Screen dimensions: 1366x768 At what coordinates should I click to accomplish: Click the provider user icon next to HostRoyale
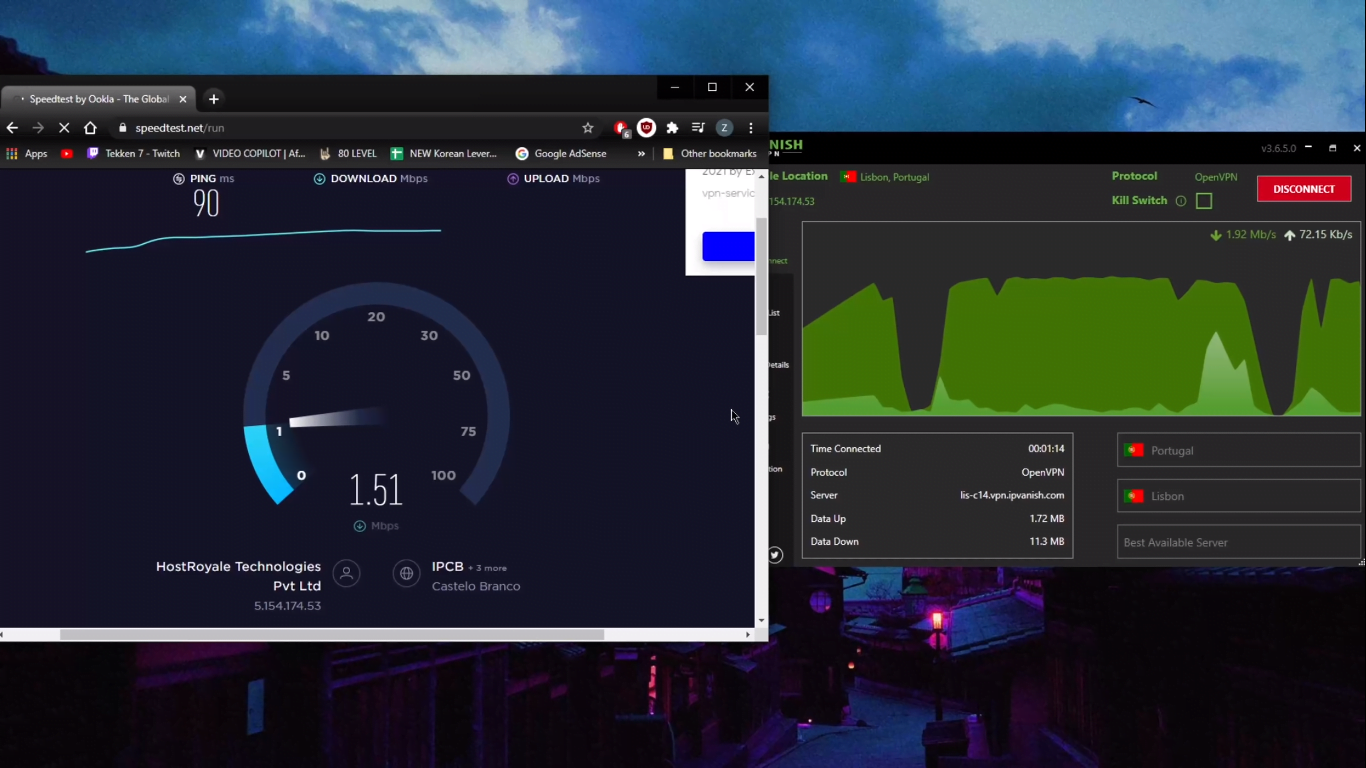346,573
